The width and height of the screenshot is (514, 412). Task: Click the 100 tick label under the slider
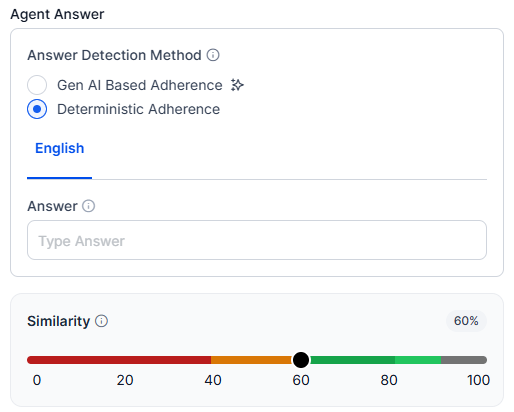coord(479,380)
